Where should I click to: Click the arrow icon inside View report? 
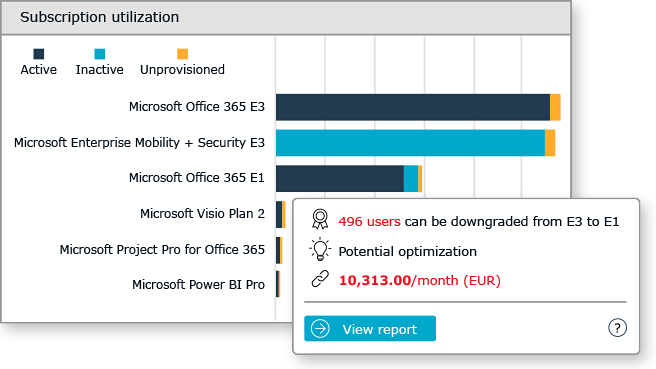(x=320, y=328)
